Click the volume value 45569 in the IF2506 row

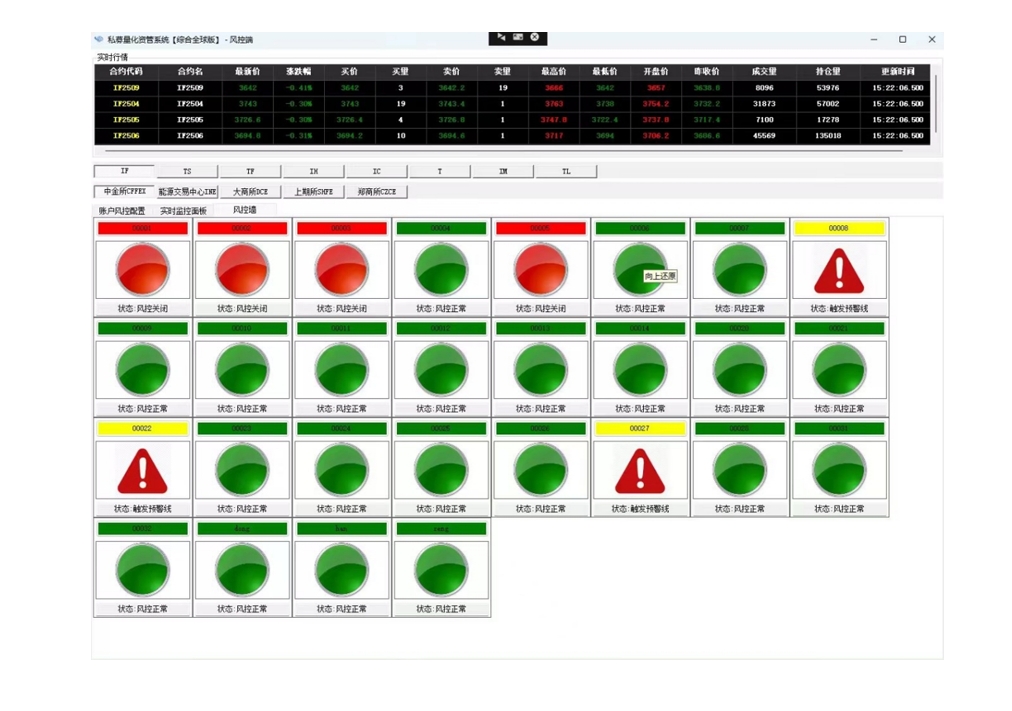coord(764,136)
